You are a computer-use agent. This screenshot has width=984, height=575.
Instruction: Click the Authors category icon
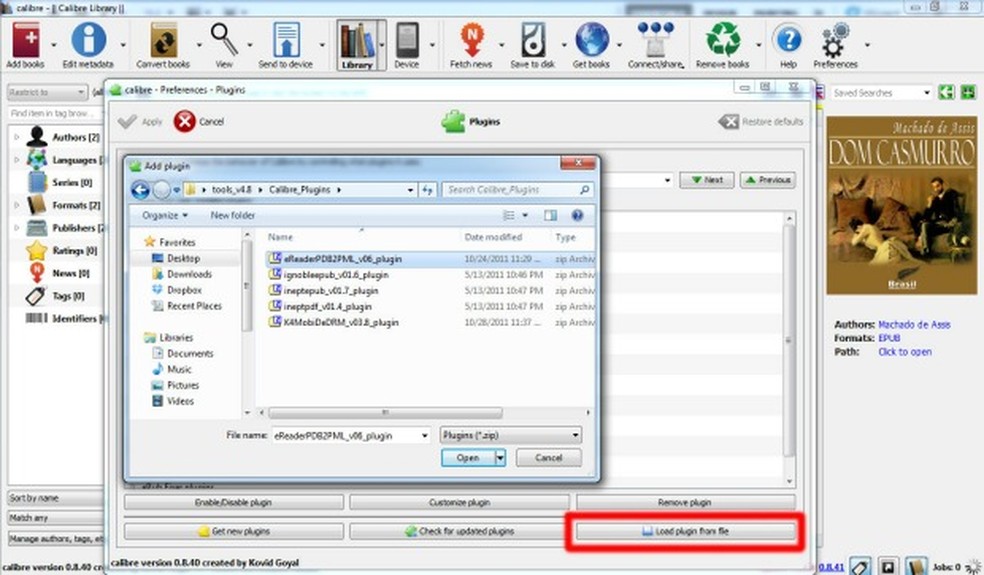pos(37,137)
